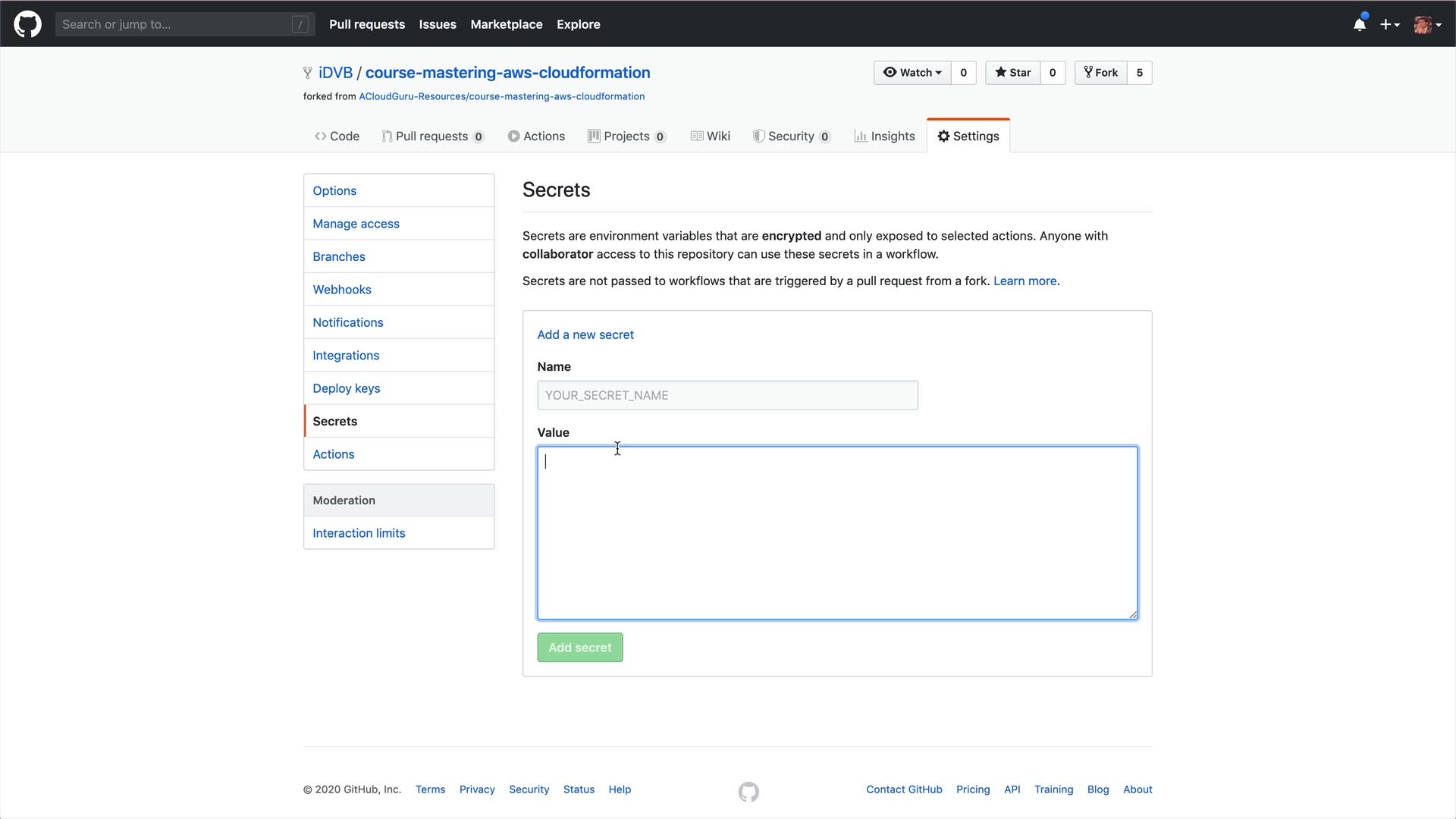
Task: Open the Actions repository tab
Action: 536,136
